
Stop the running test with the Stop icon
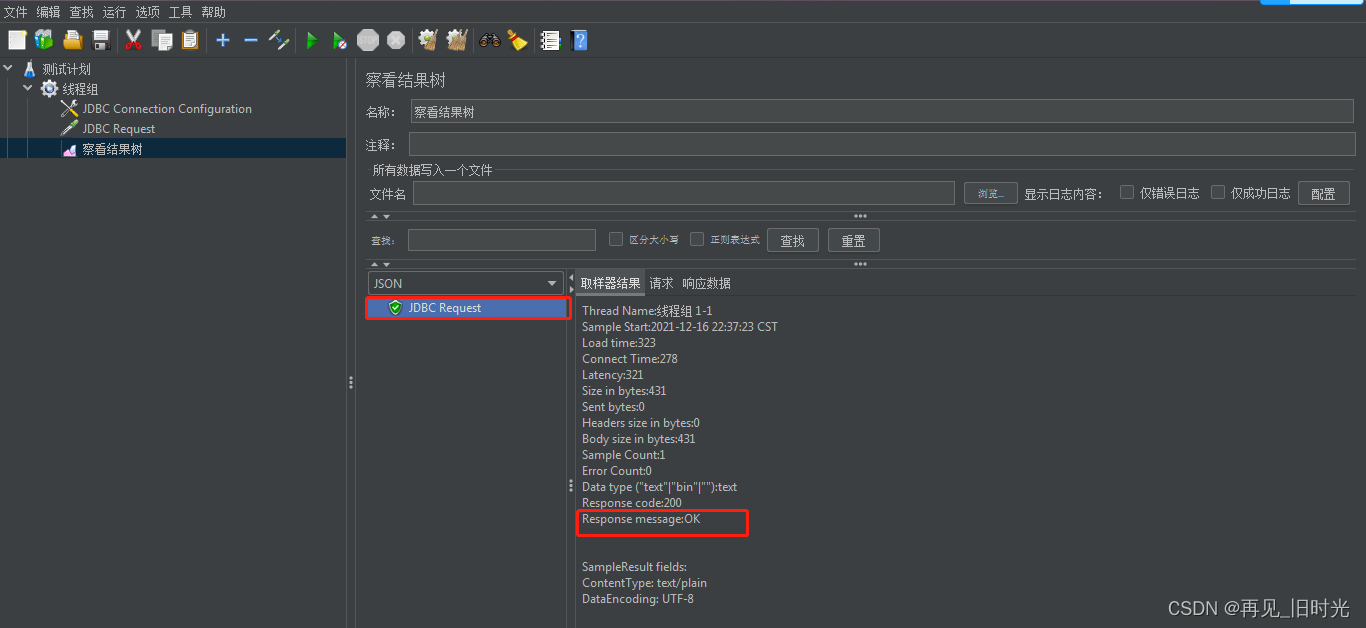[368, 40]
